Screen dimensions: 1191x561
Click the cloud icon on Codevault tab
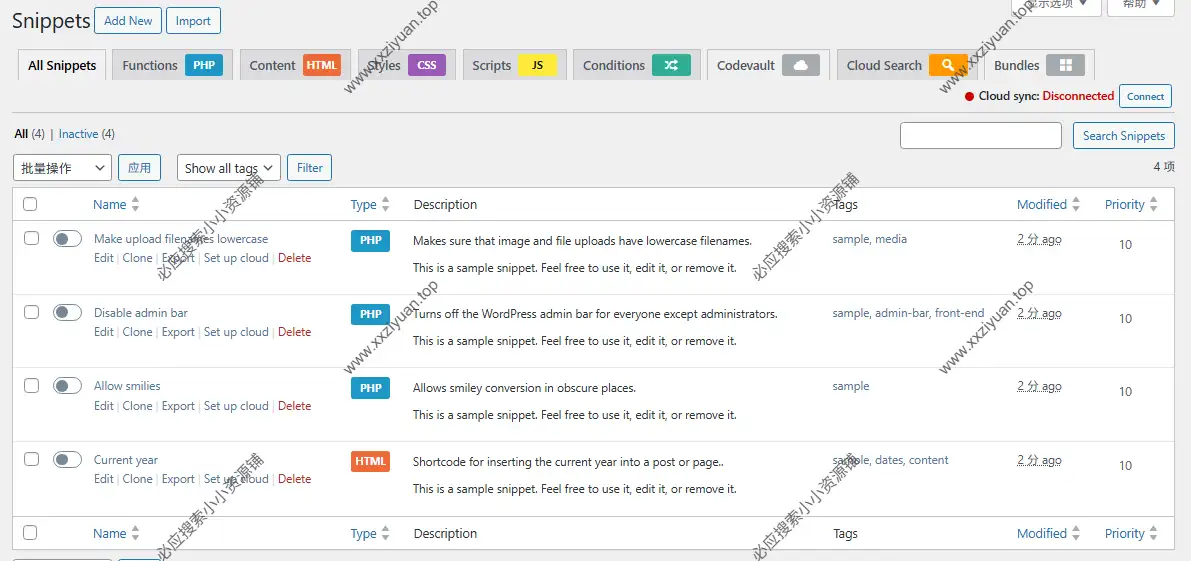pyautogui.click(x=801, y=65)
